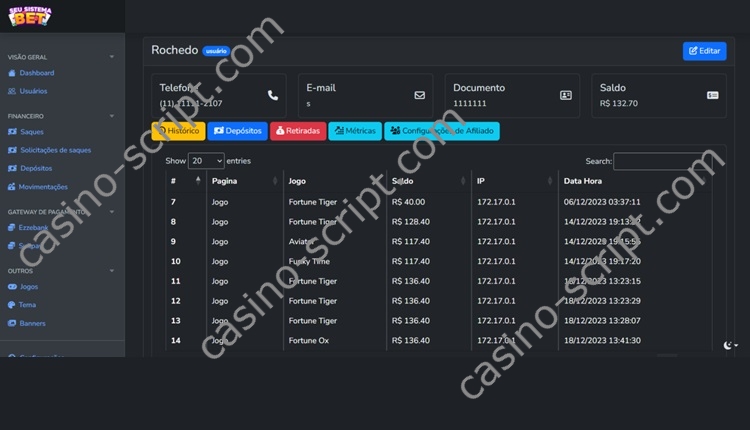Open Dashboard from the sidebar
Viewport: 750px width, 430px height.
coord(36,73)
